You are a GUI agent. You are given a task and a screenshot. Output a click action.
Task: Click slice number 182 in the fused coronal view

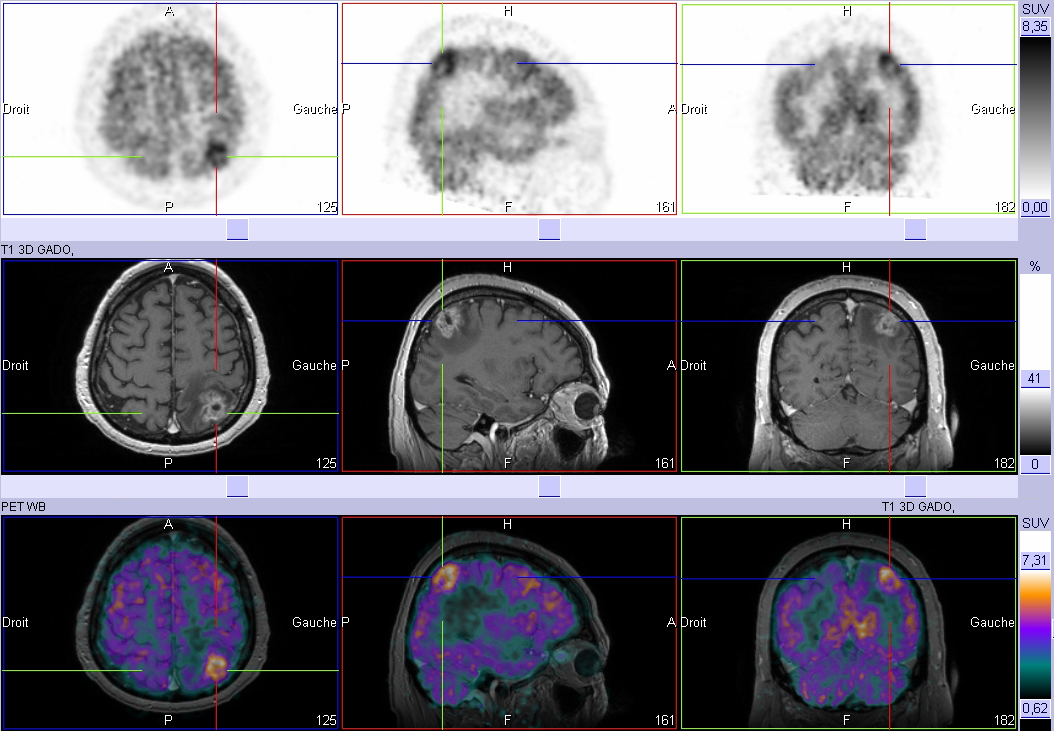(x=1005, y=720)
